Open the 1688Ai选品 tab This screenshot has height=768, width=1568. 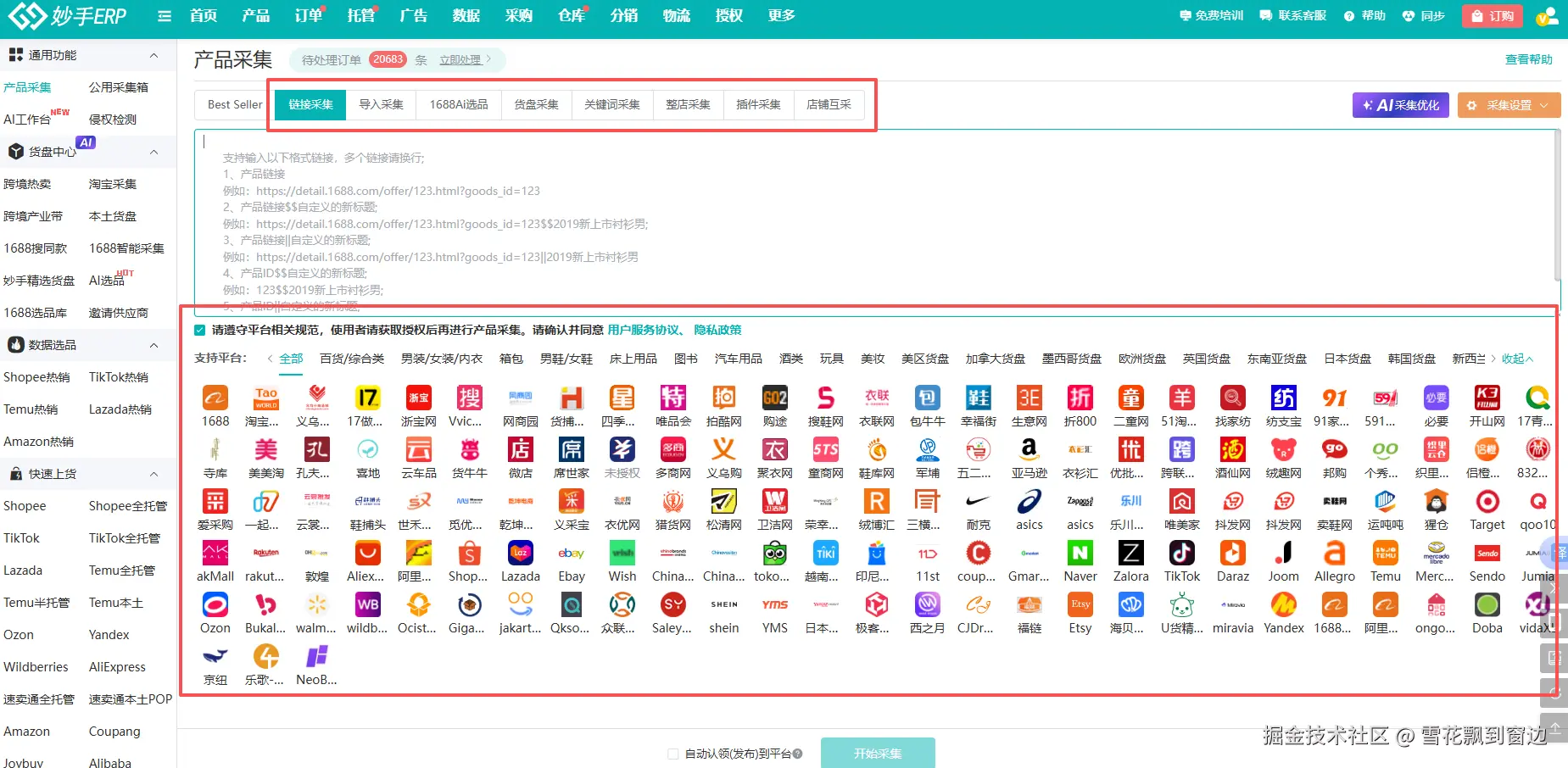tap(459, 104)
